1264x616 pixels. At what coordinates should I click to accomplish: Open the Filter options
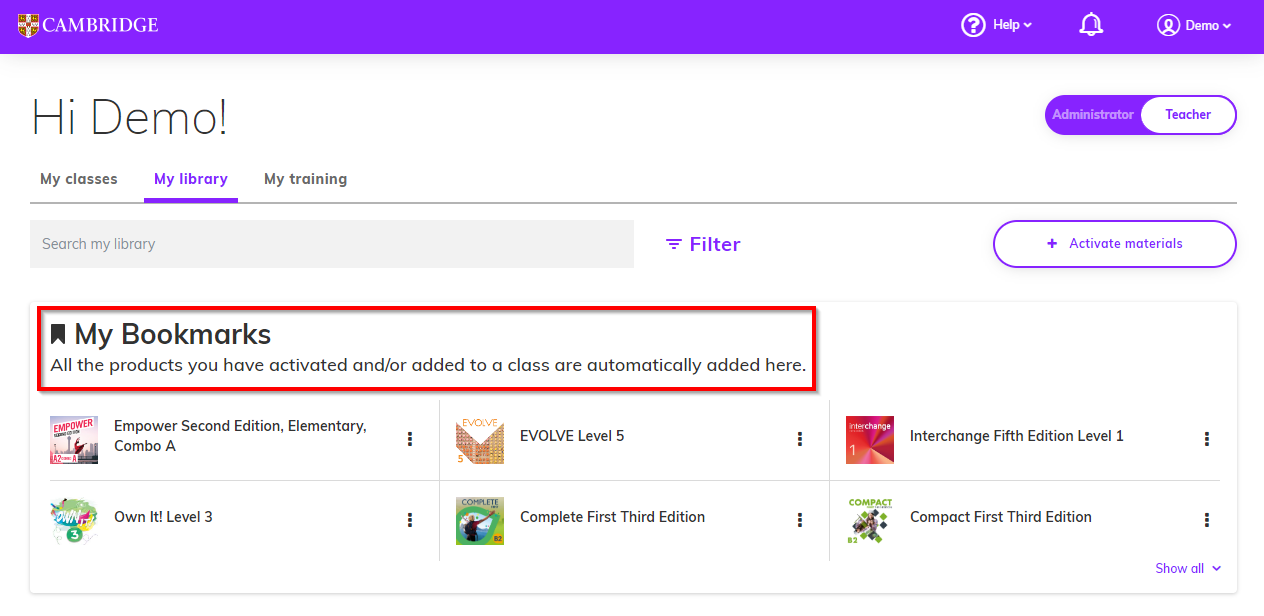pyautogui.click(x=704, y=244)
